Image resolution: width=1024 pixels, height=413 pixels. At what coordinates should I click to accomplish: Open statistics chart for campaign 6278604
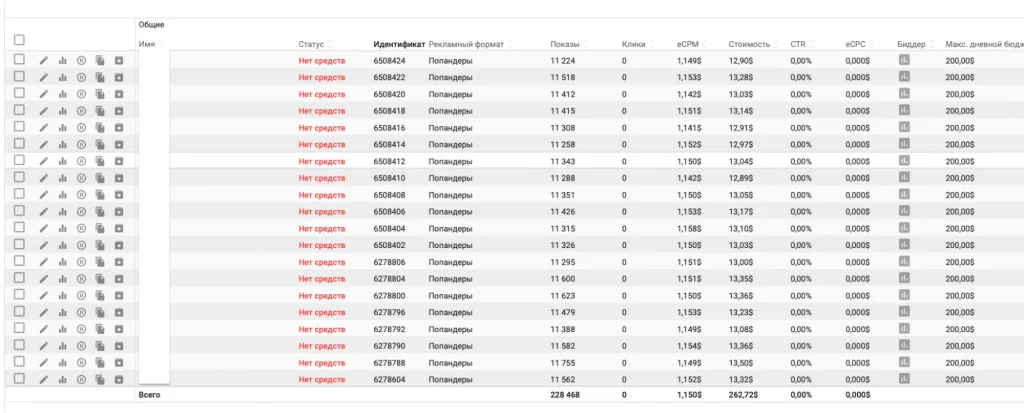pyautogui.click(x=63, y=380)
